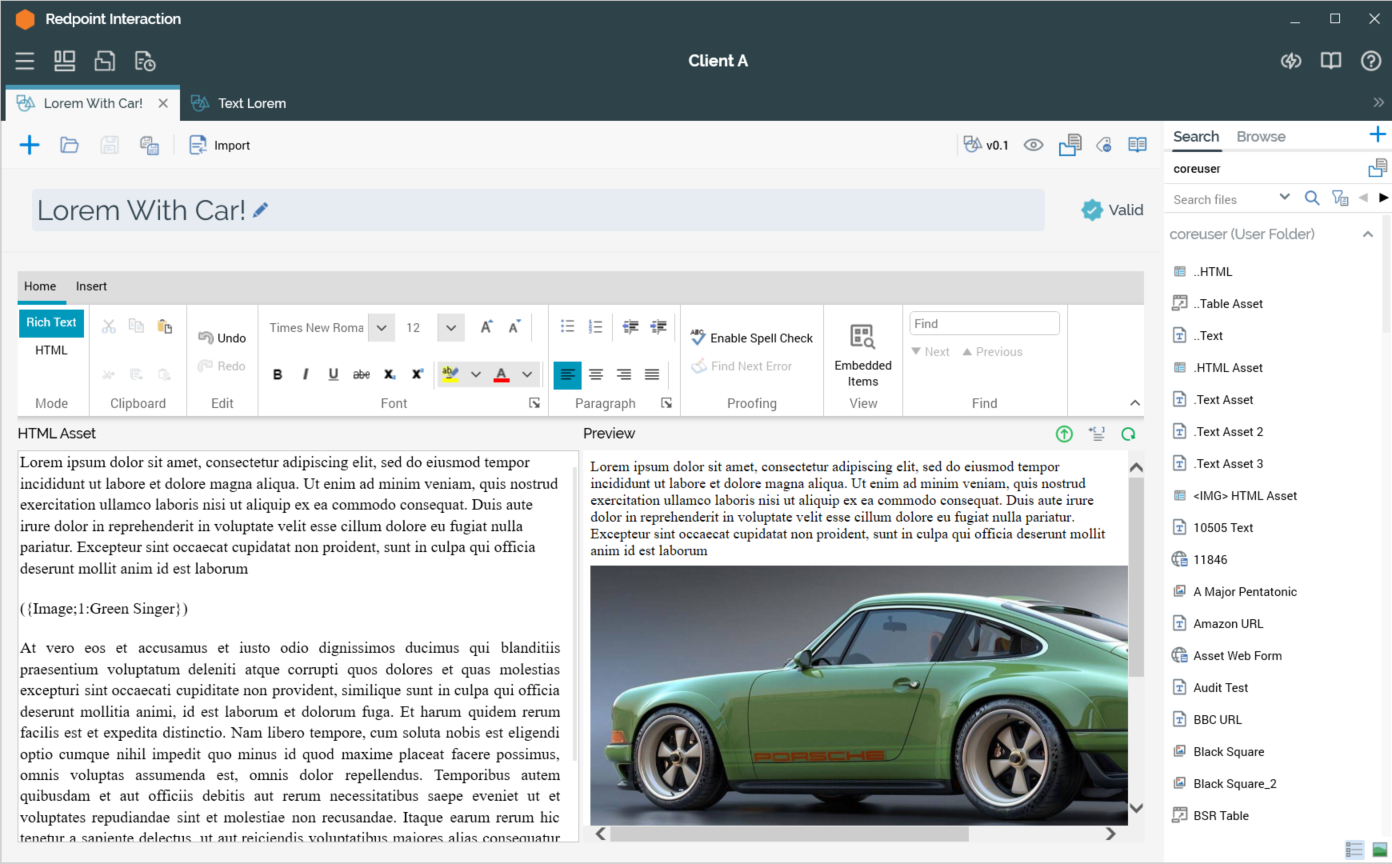The image size is (1392, 864).
Task: Collapse the coreuser user folder
Action: [x=1368, y=234]
